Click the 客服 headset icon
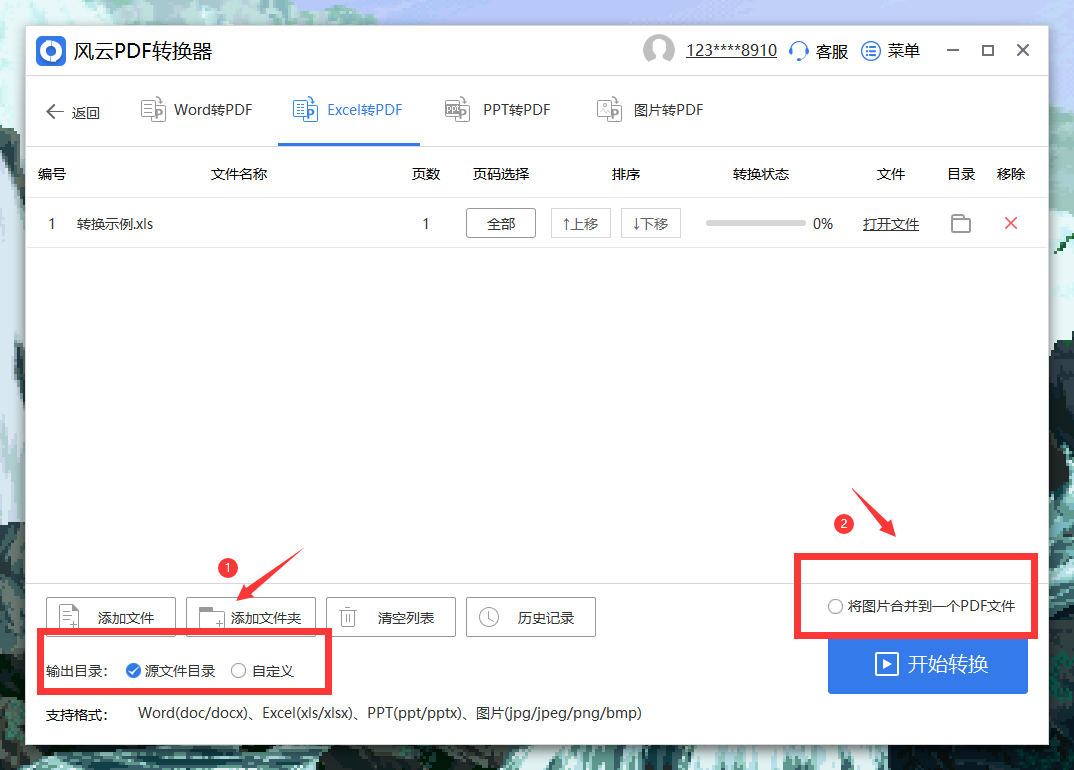The image size is (1074, 770). click(798, 51)
